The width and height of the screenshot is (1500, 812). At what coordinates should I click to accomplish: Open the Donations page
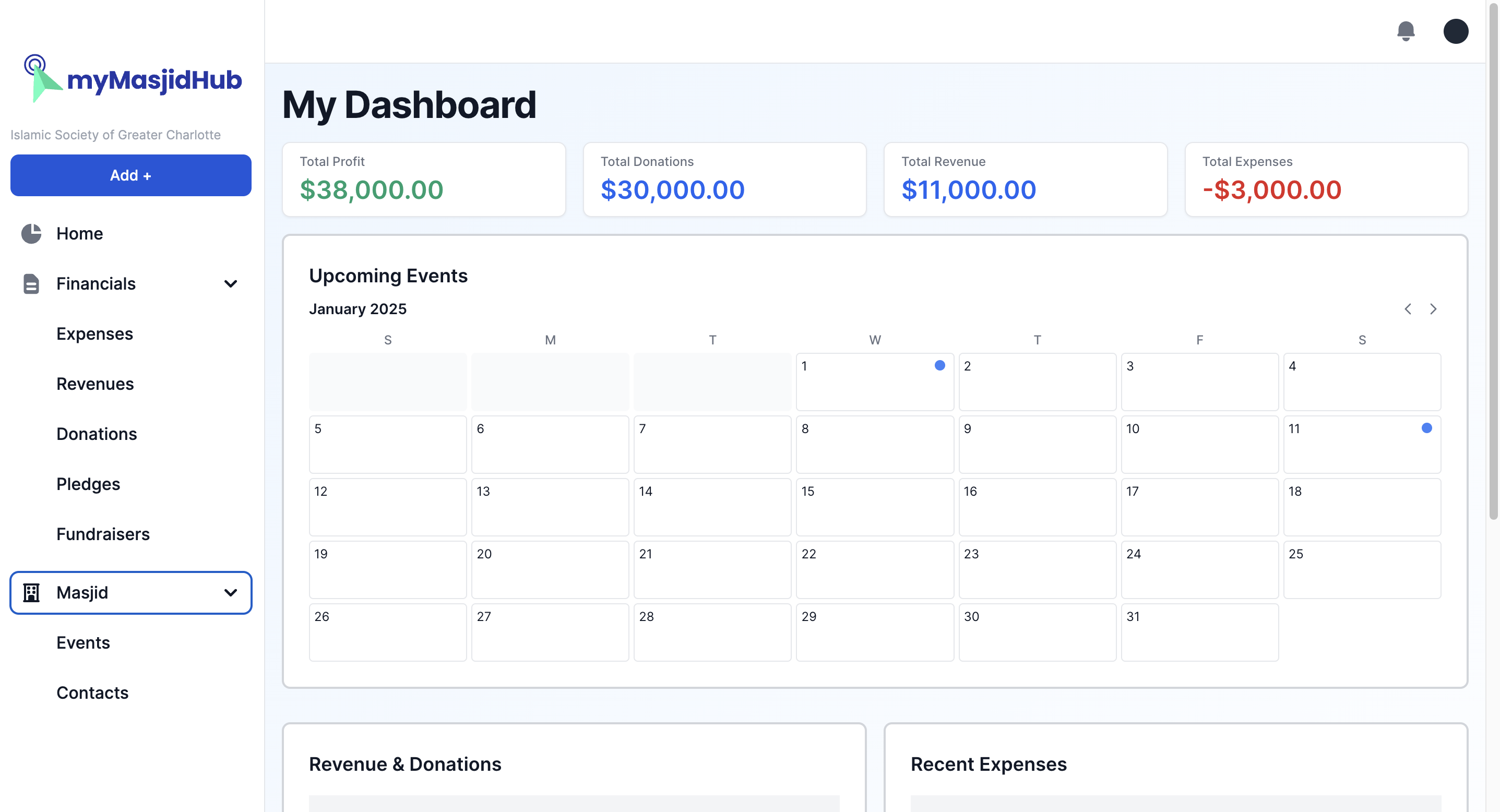tap(131, 434)
